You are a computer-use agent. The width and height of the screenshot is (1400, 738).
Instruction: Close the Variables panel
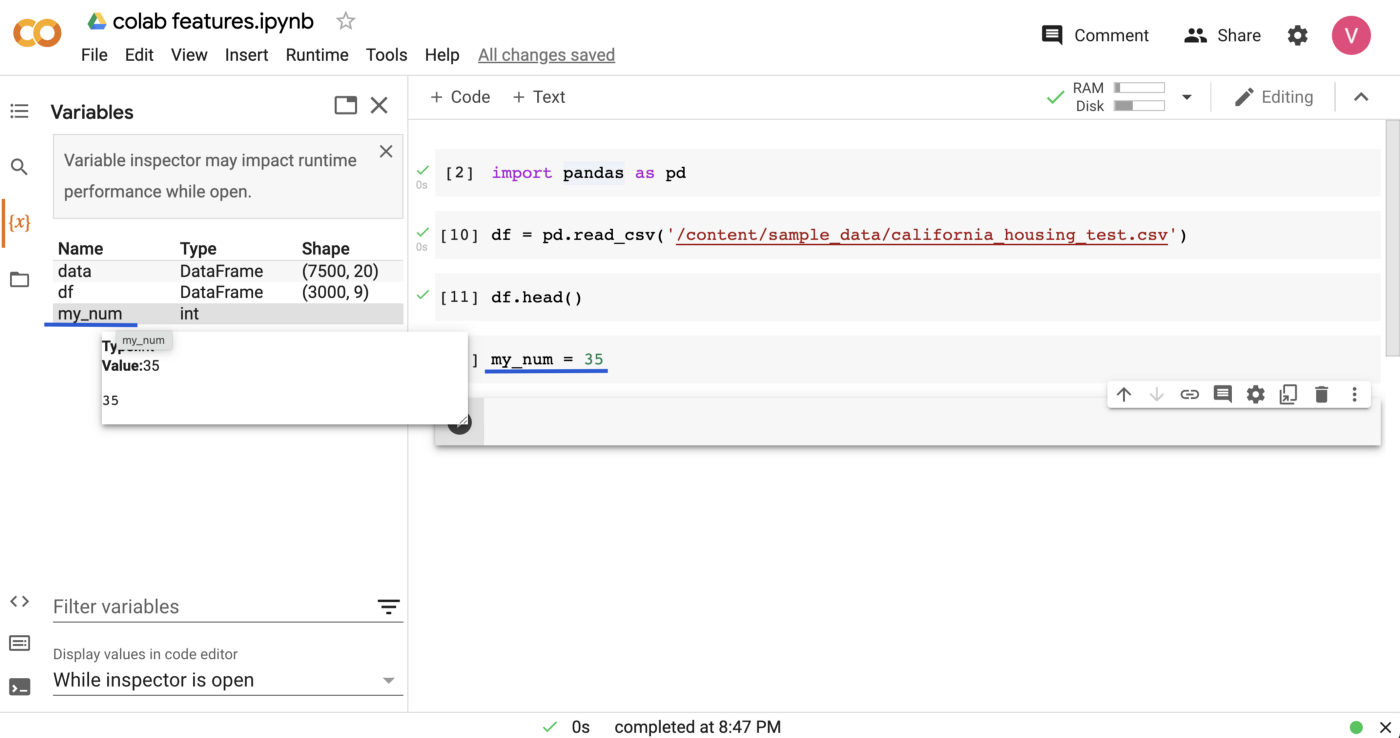coord(379,105)
